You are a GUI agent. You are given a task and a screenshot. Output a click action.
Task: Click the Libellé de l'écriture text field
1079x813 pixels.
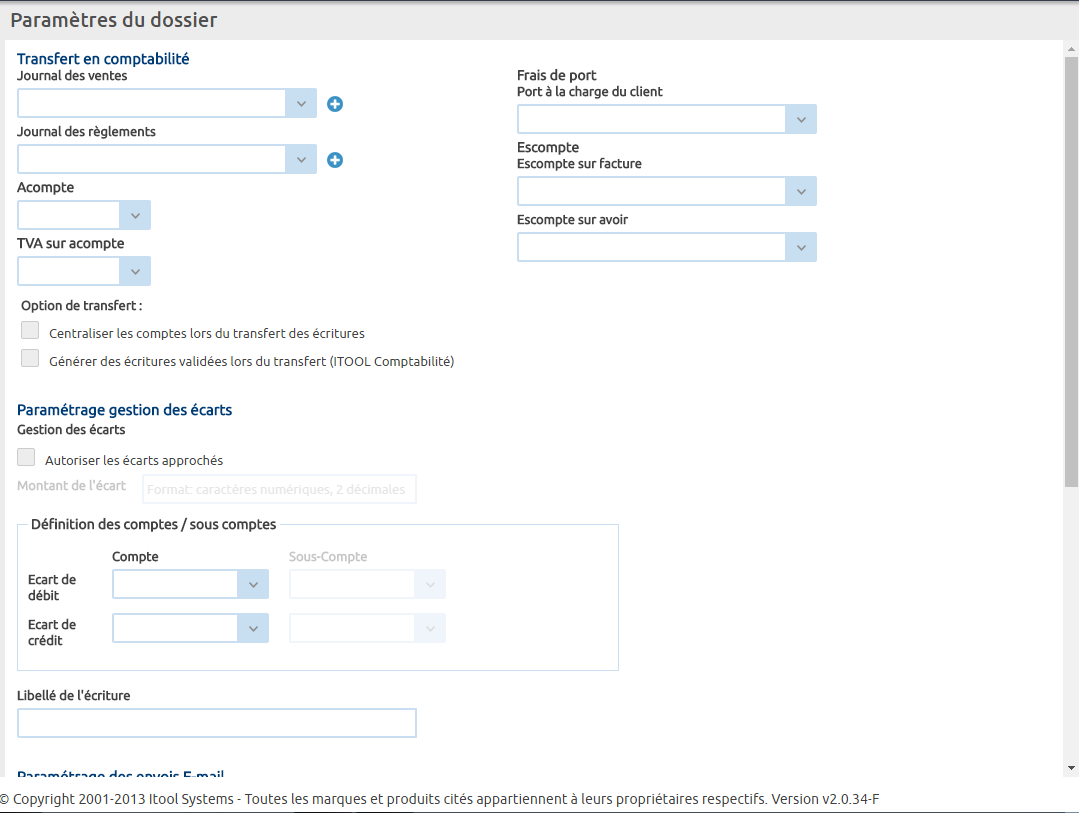point(216,723)
